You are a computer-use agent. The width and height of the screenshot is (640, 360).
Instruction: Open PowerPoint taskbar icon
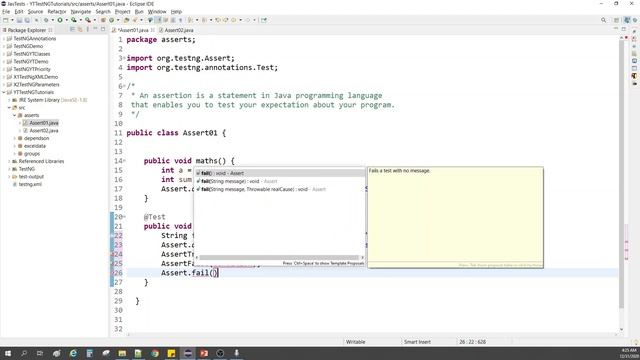click(204, 353)
